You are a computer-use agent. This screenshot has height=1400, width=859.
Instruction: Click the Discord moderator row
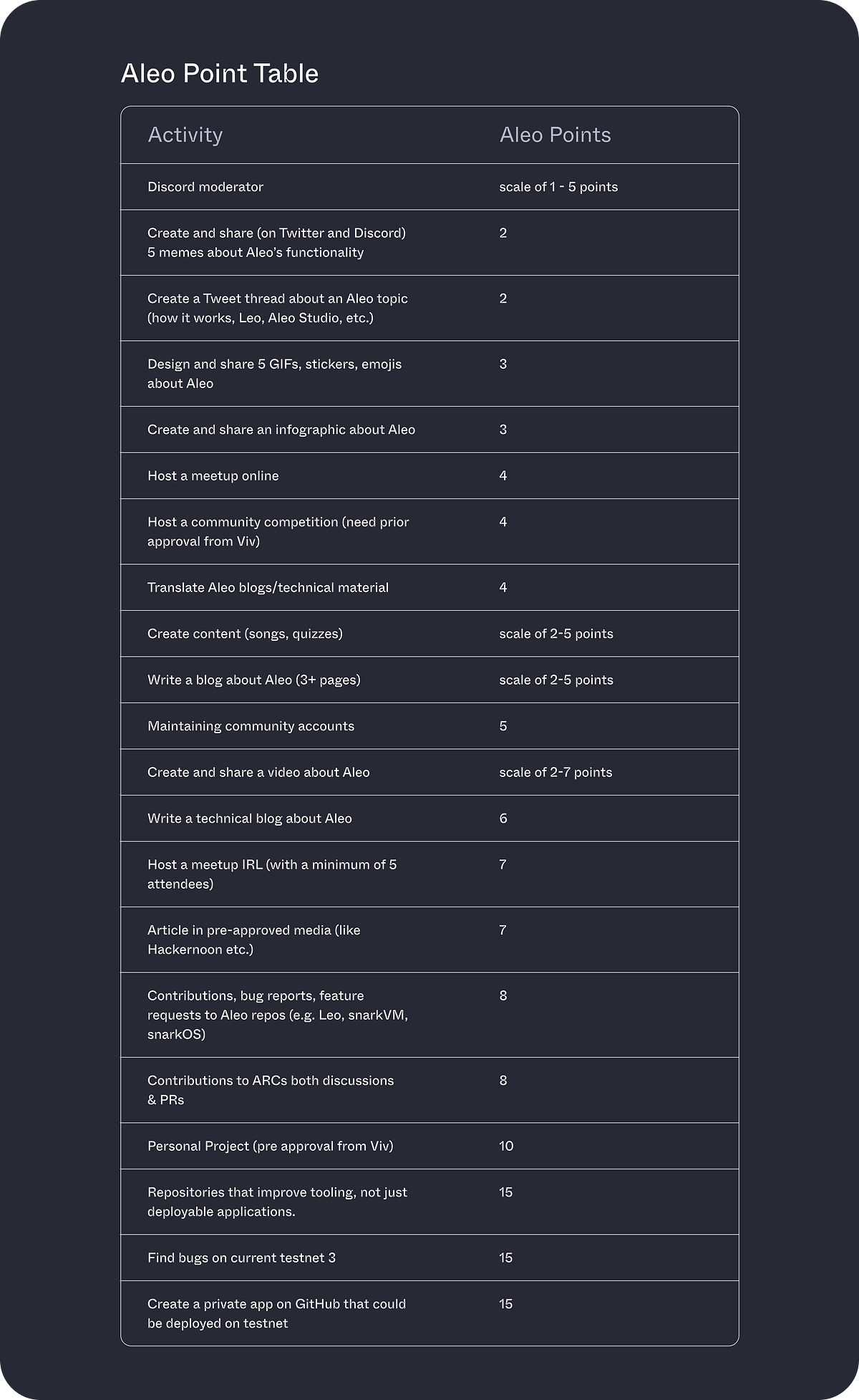point(429,187)
